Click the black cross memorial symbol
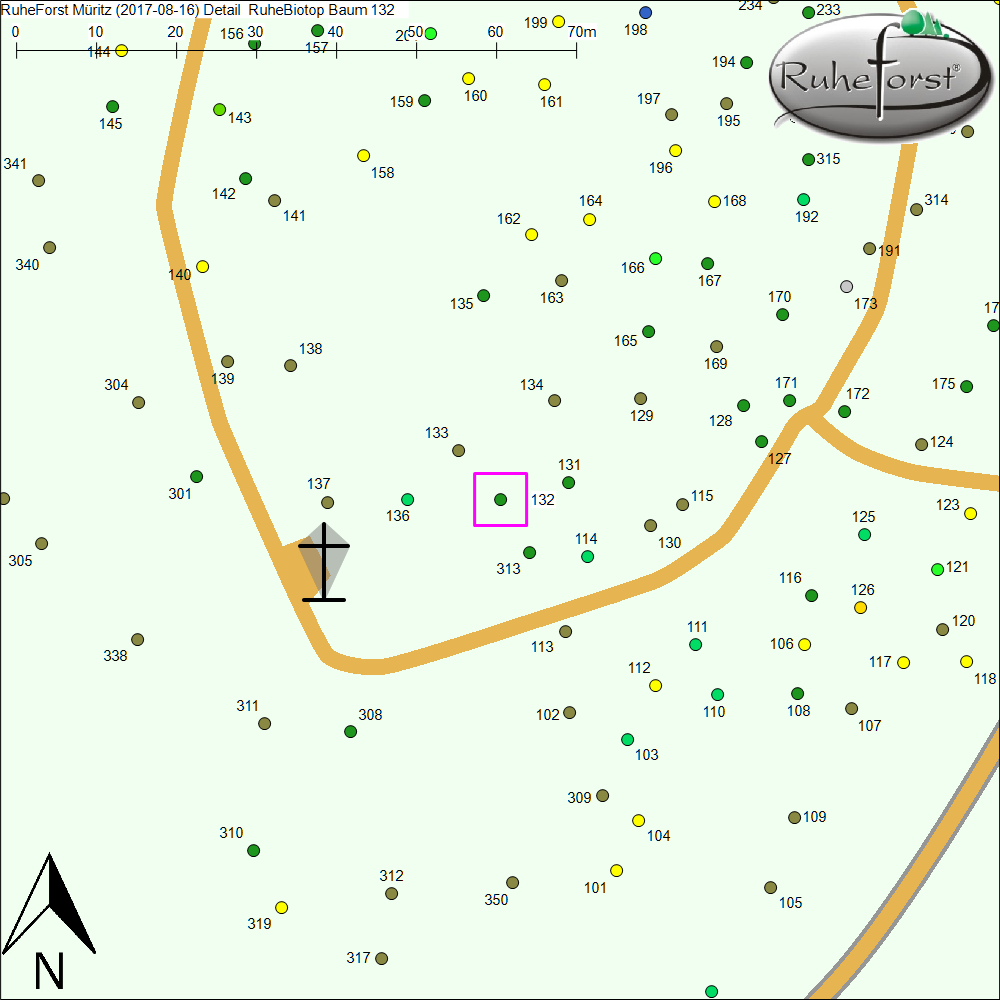The width and height of the screenshot is (1000, 1000). pyautogui.click(x=324, y=562)
